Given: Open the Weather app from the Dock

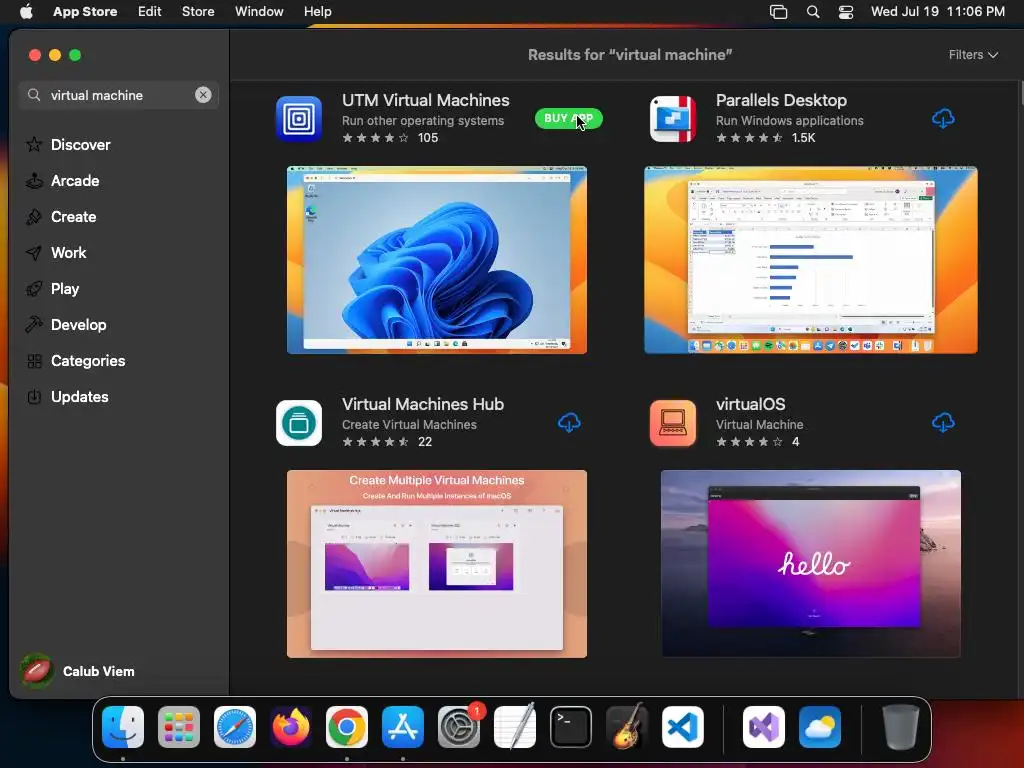Looking at the screenshot, I should pos(820,727).
